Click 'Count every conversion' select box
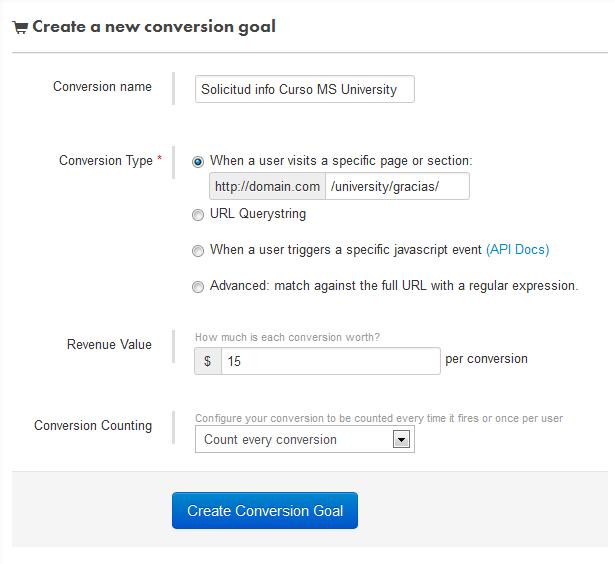Image resolution: width=615 pixels, height=564 pixels. (305, 439)
